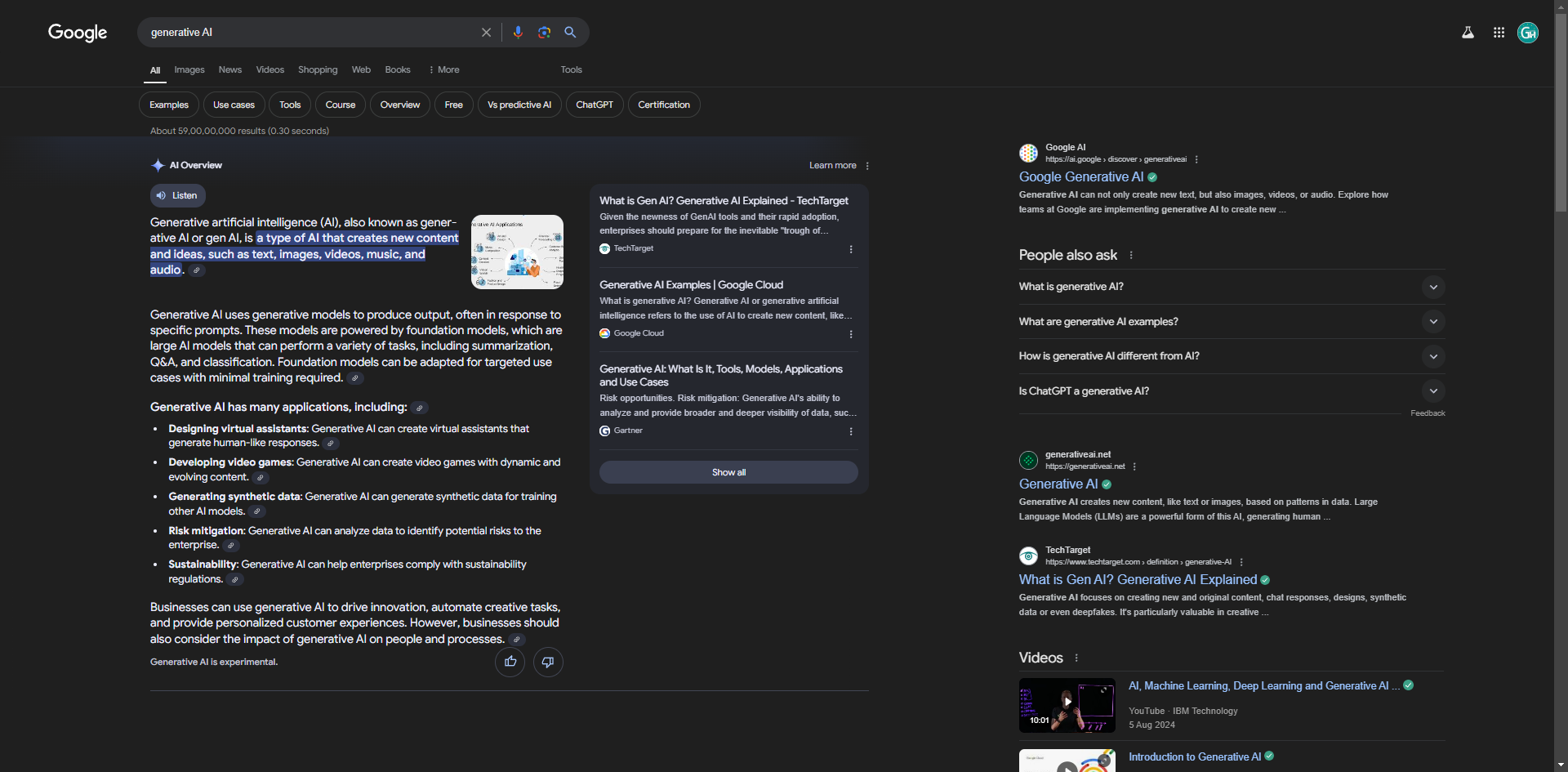
Task: Give thumbs up to AI Overview
Action: tap(510, 662)
